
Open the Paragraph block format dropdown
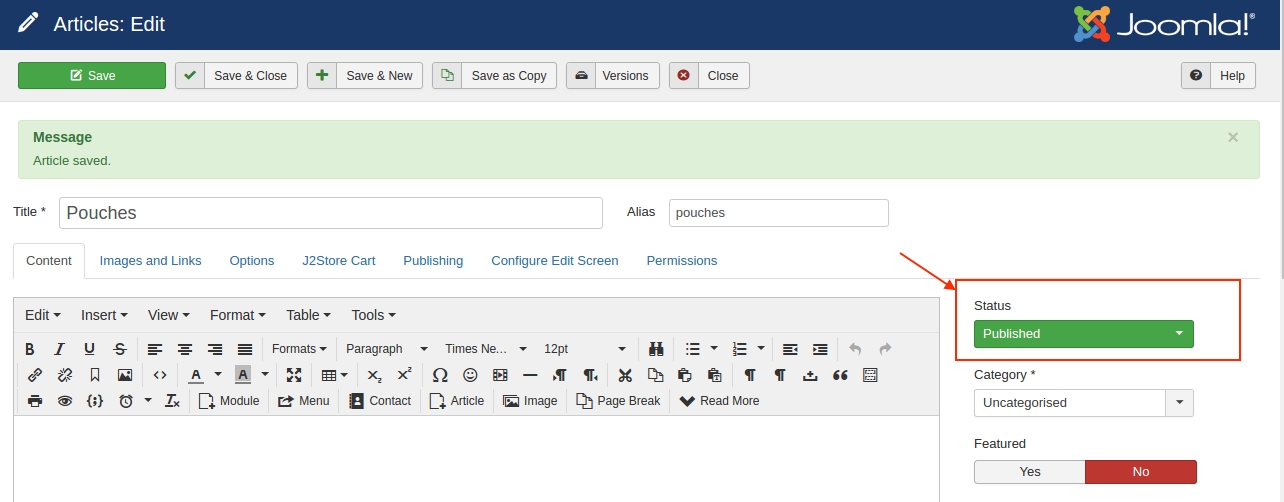pos(386,349)
